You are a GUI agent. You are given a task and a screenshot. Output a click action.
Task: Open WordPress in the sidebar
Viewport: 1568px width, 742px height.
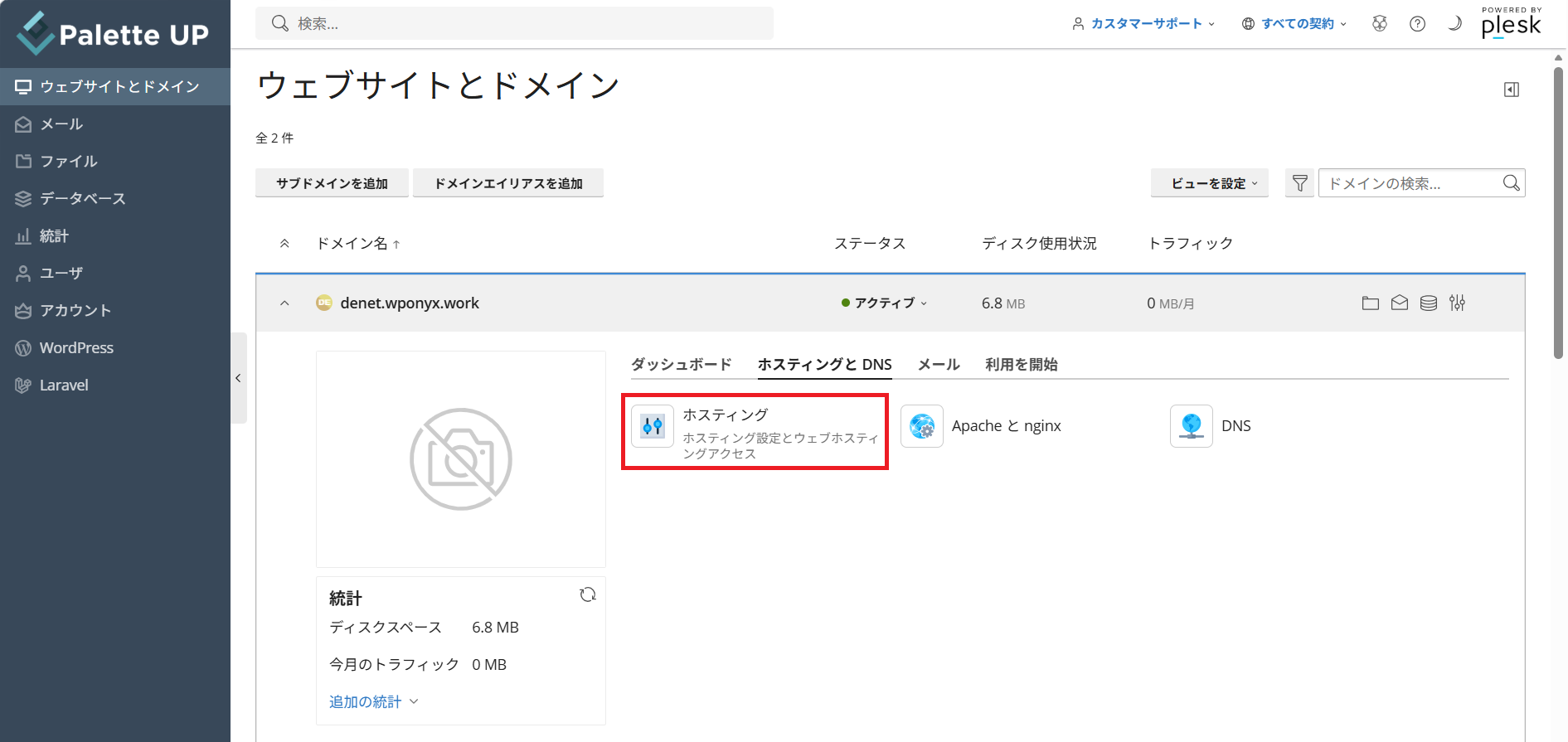115,347
